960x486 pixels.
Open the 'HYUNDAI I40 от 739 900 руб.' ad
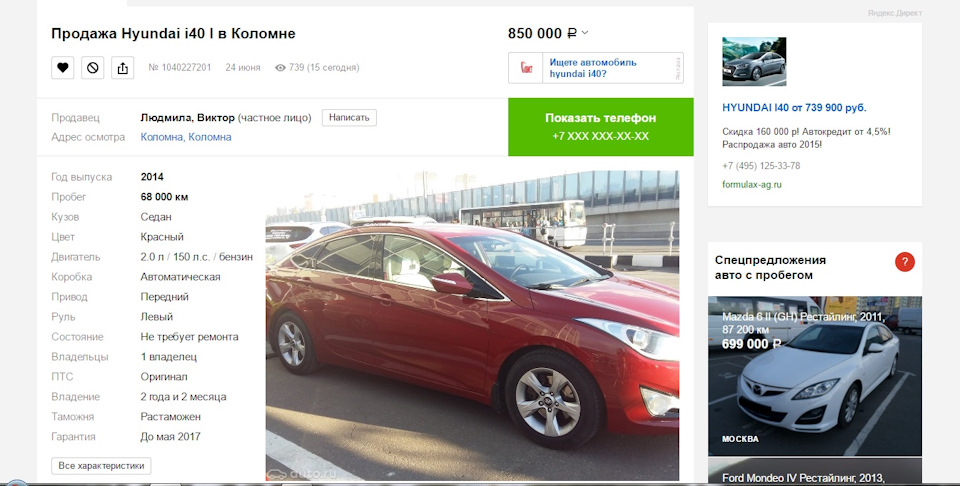click(x=794, y=108)
